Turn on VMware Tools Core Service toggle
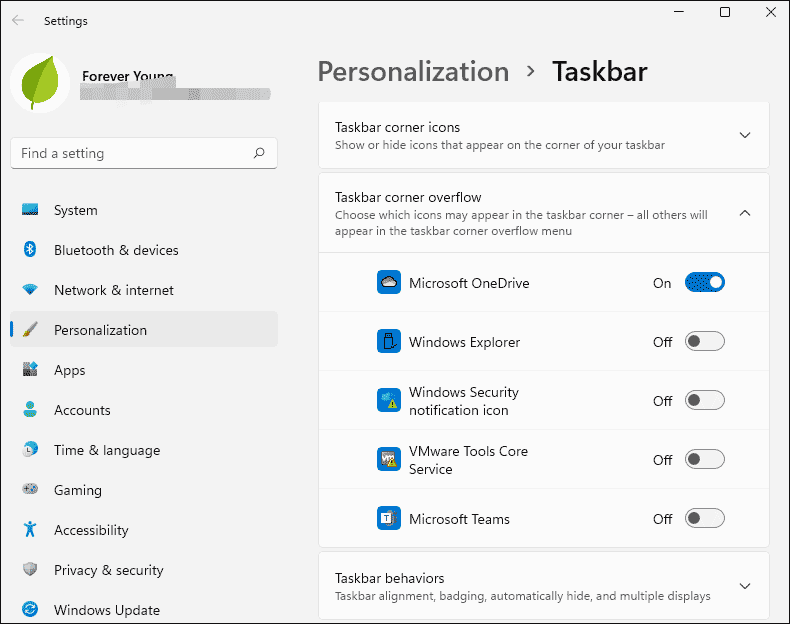The height and width of the screenshot is (624, 790). tap(704, 459)
